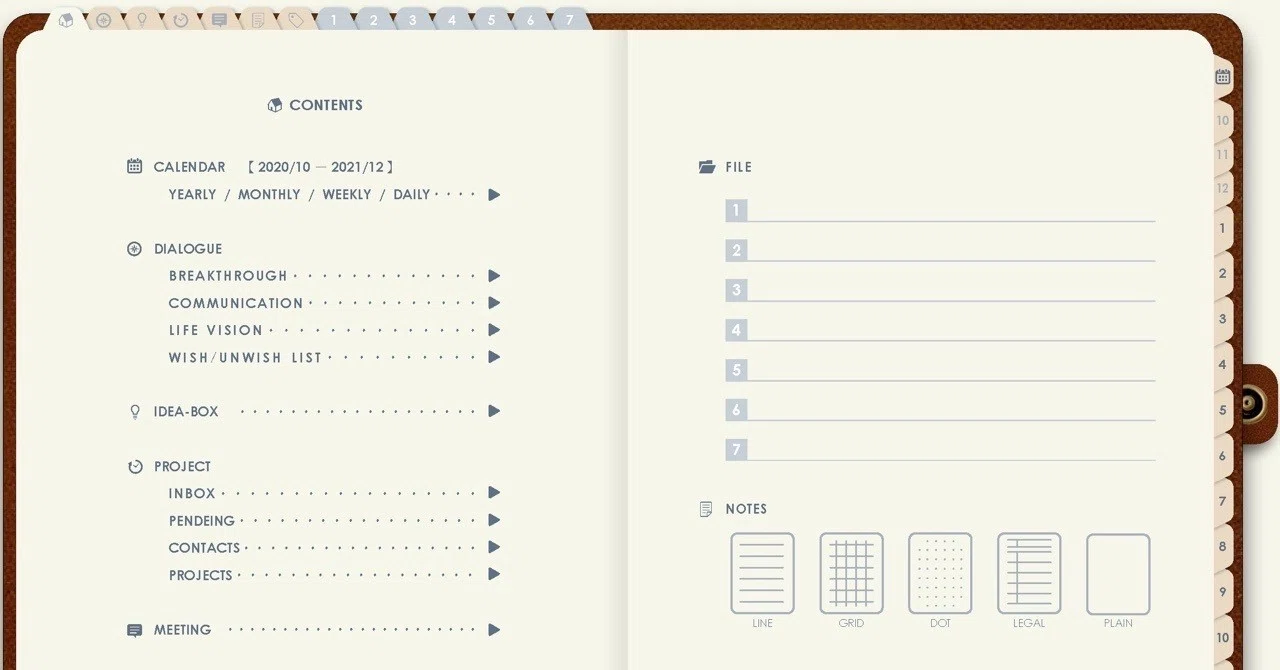Open grey month 12 side tab
Viewport: 1280px width, 670px height.
tap(1223, 188)
